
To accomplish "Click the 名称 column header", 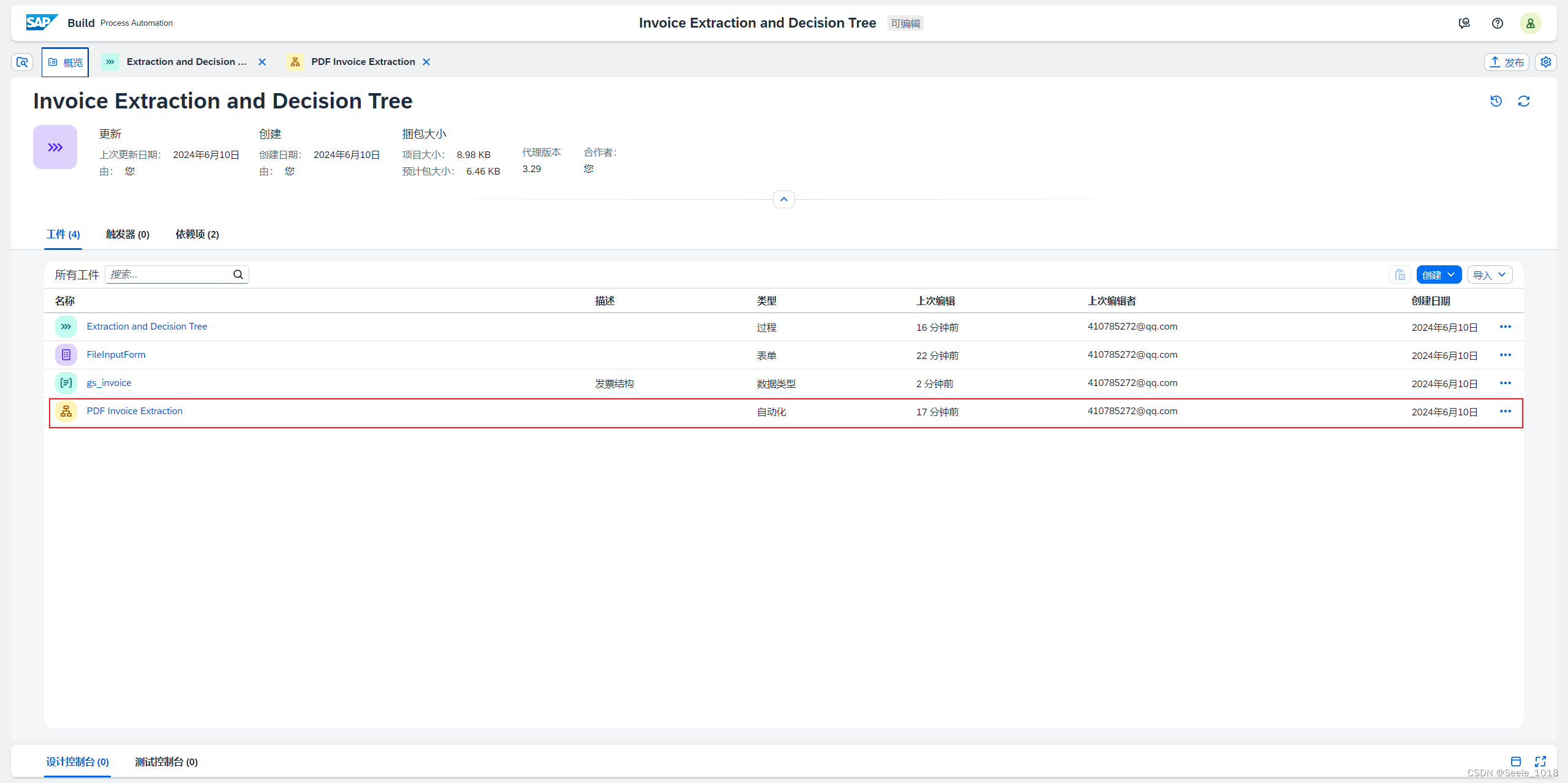I will click(x=65, y=301).
